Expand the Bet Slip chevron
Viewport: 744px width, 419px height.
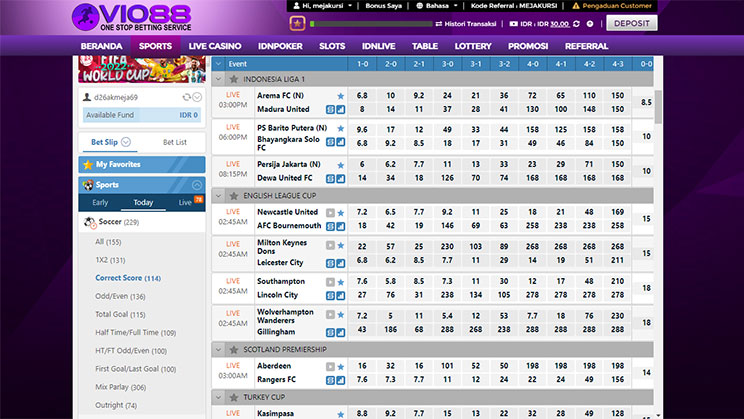click(x=126, y=142)
